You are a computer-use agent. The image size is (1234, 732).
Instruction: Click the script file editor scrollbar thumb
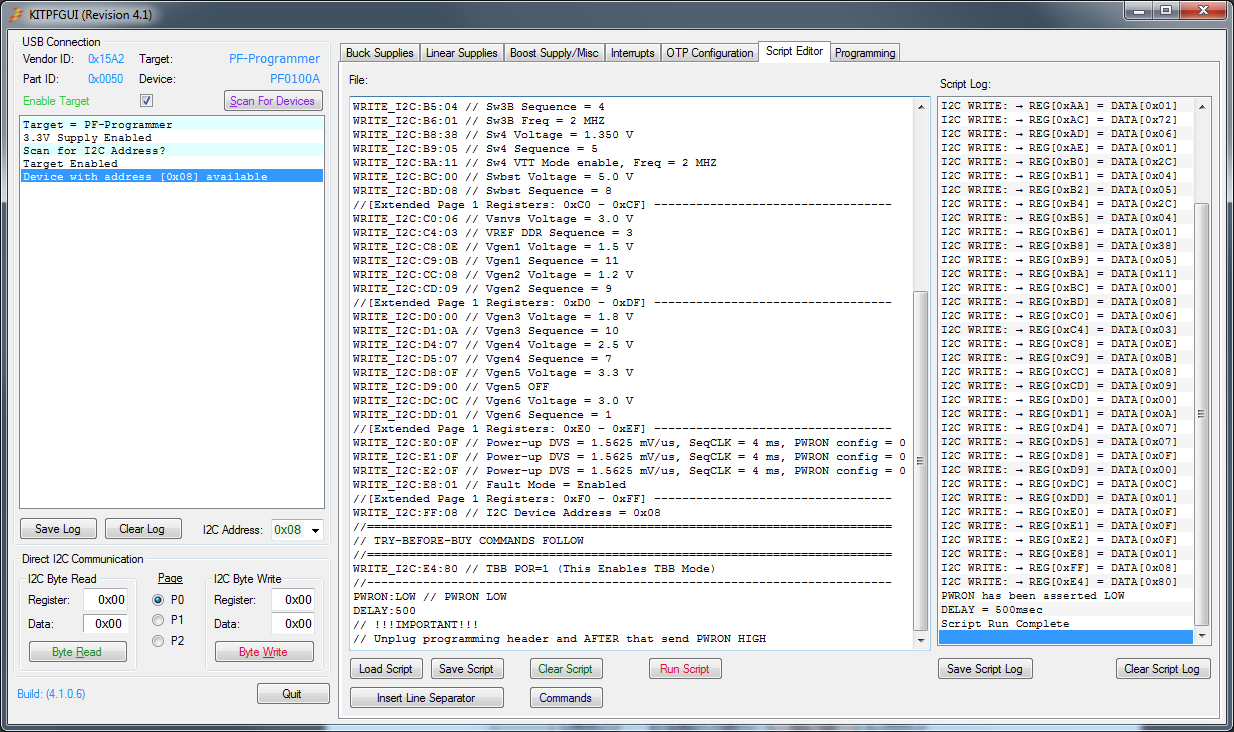(x=921, y=461)
